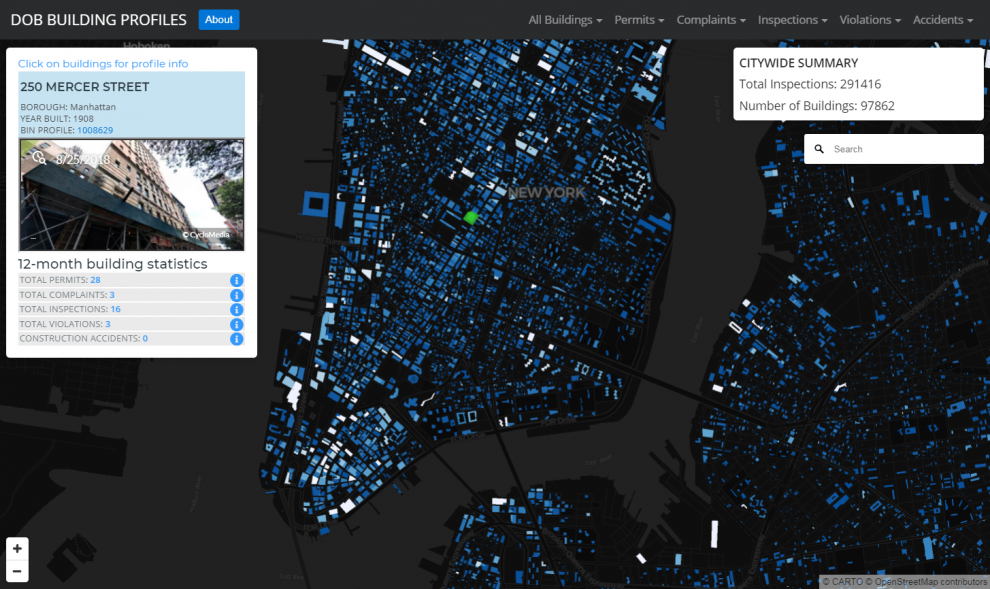This screenshot has height=589, width=990.
Task: Open the Violations menu
Action: 870,20
